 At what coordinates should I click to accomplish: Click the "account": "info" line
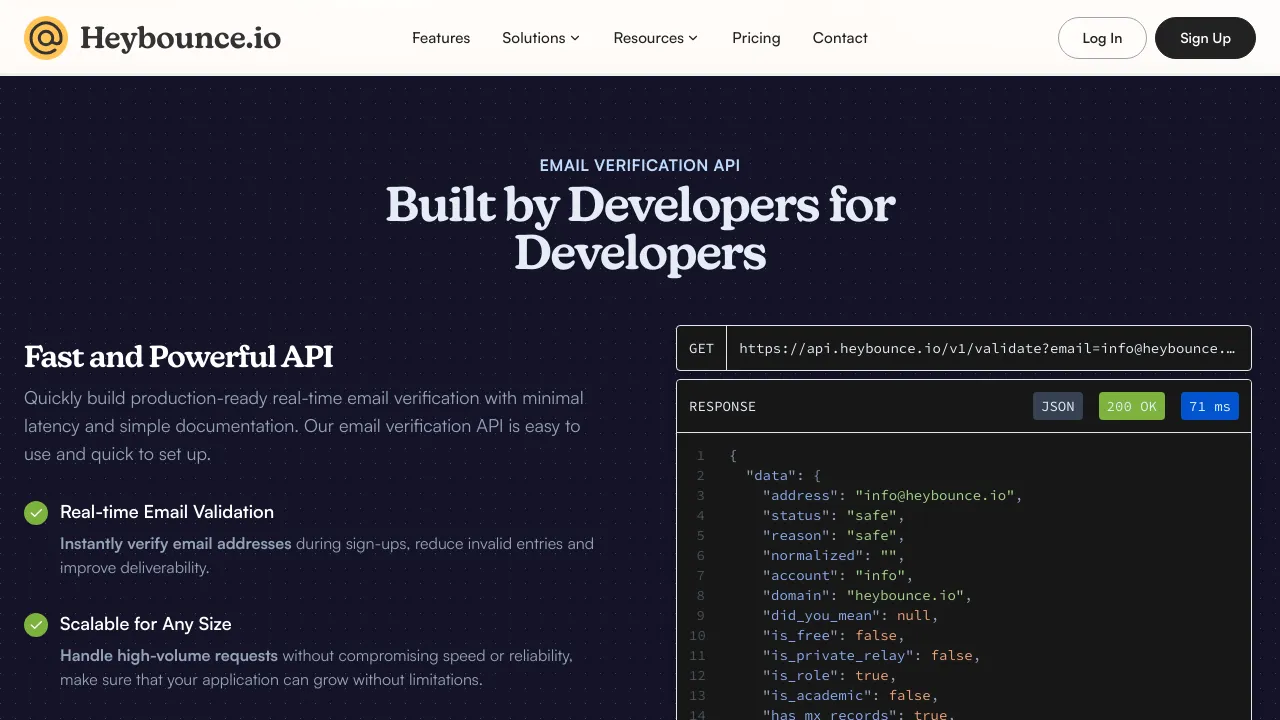(x=837, y=575)
